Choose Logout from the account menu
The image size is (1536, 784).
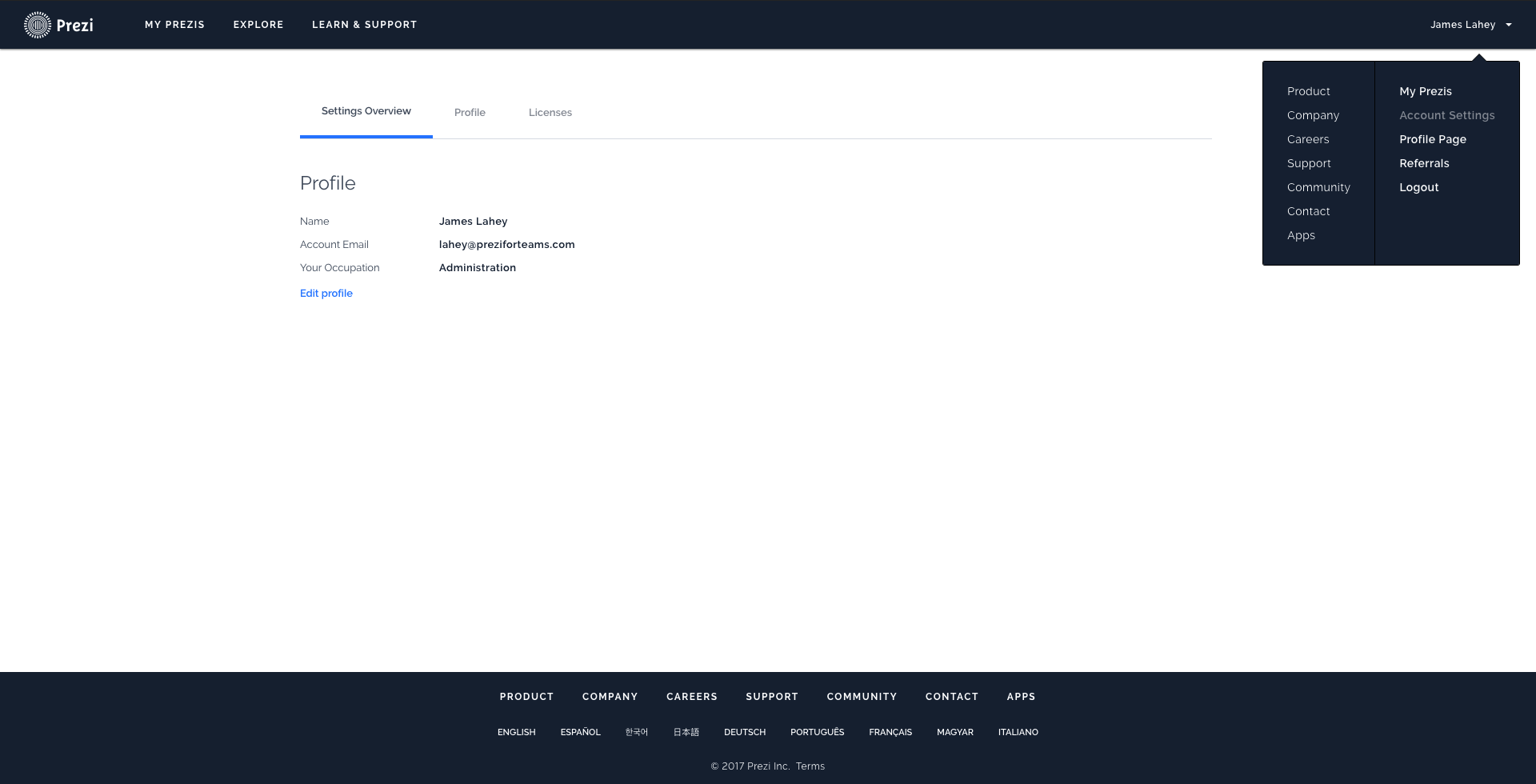click(x=1418, y=187)
